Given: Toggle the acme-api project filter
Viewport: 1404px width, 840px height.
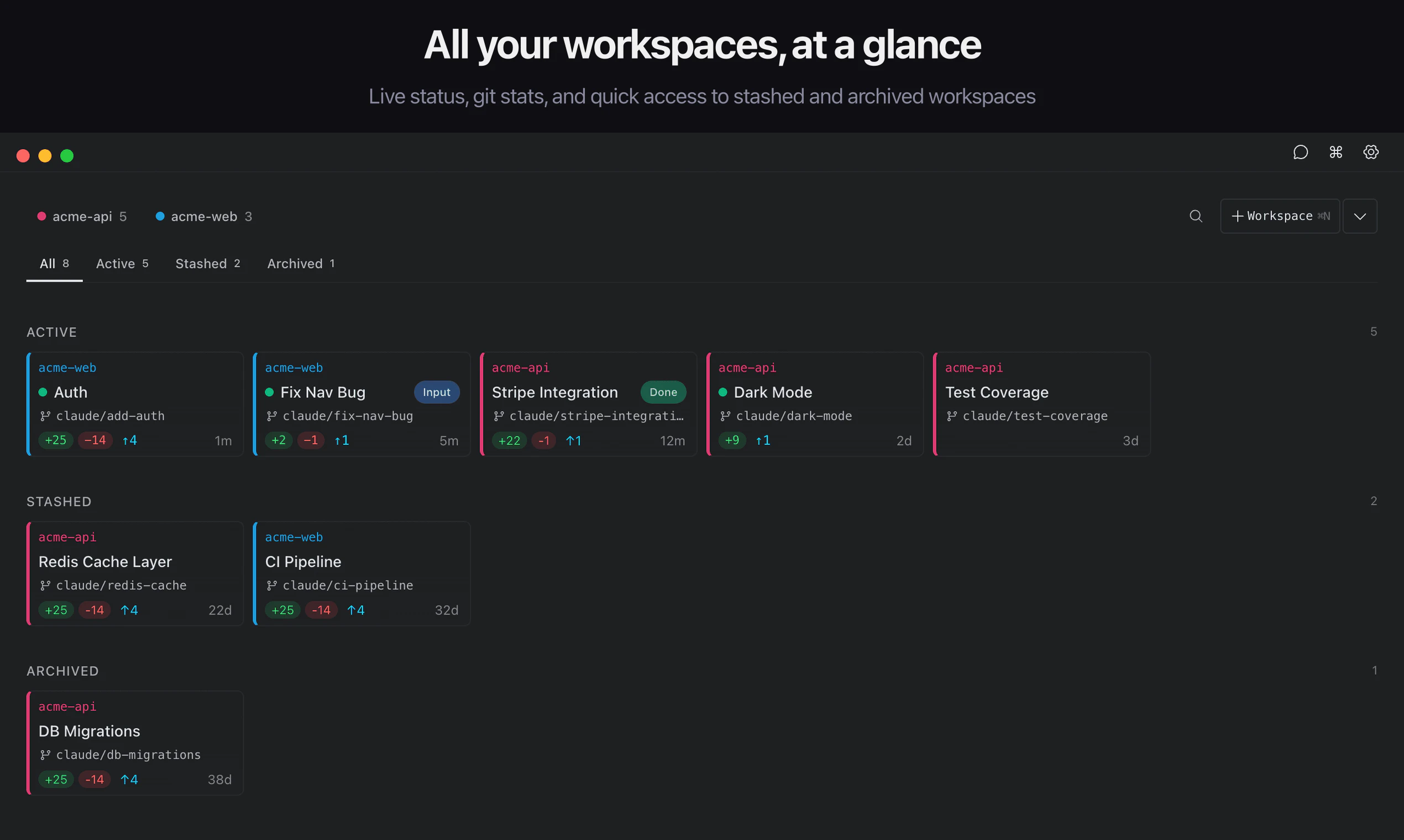Looking at the screenshot, I should point(82,217).
